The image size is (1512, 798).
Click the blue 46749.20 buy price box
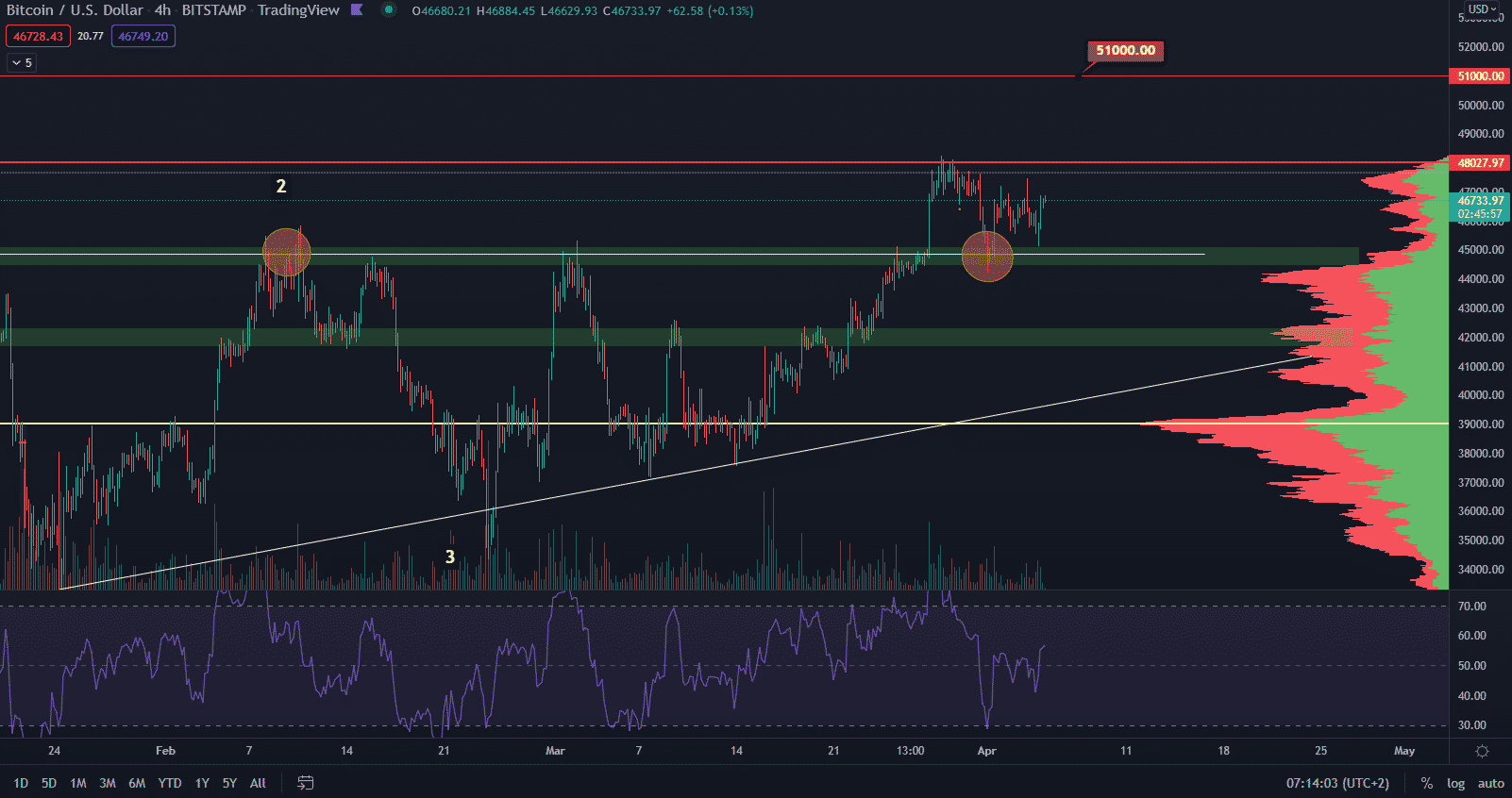(x=143, y=37)
